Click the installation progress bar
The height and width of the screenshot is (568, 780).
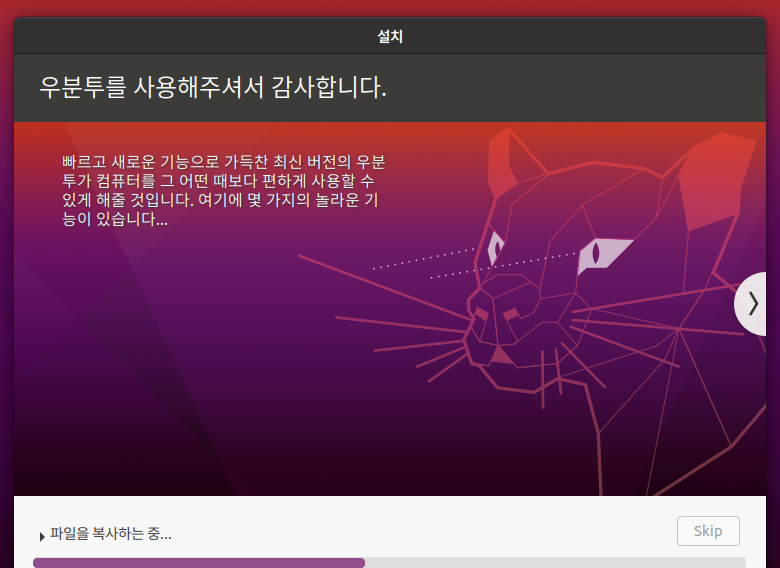point(390,563)
